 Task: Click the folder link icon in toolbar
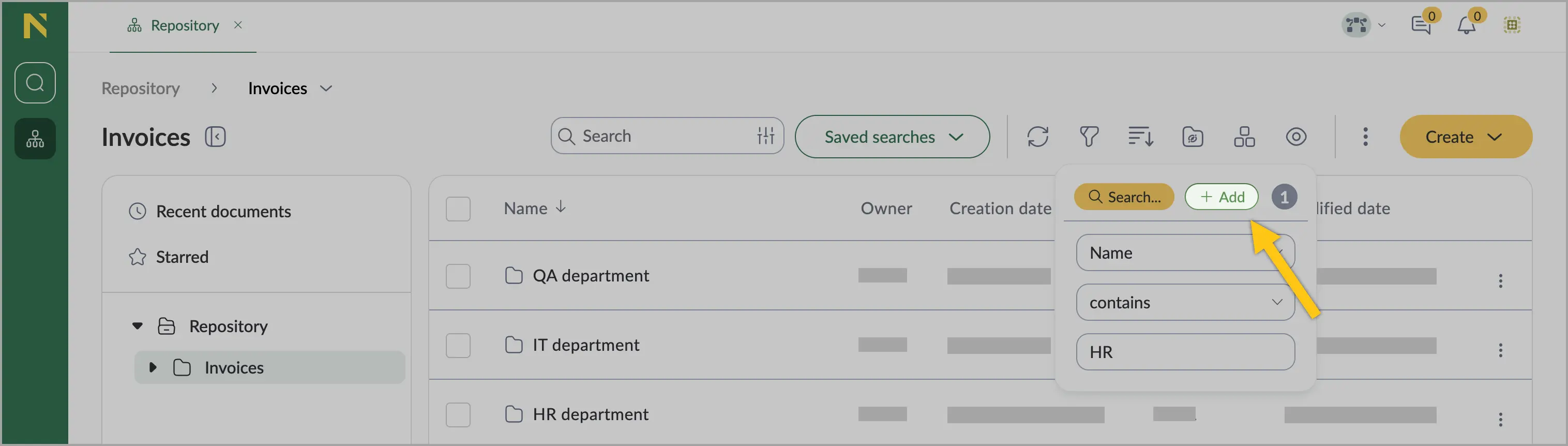(1193, 137)
